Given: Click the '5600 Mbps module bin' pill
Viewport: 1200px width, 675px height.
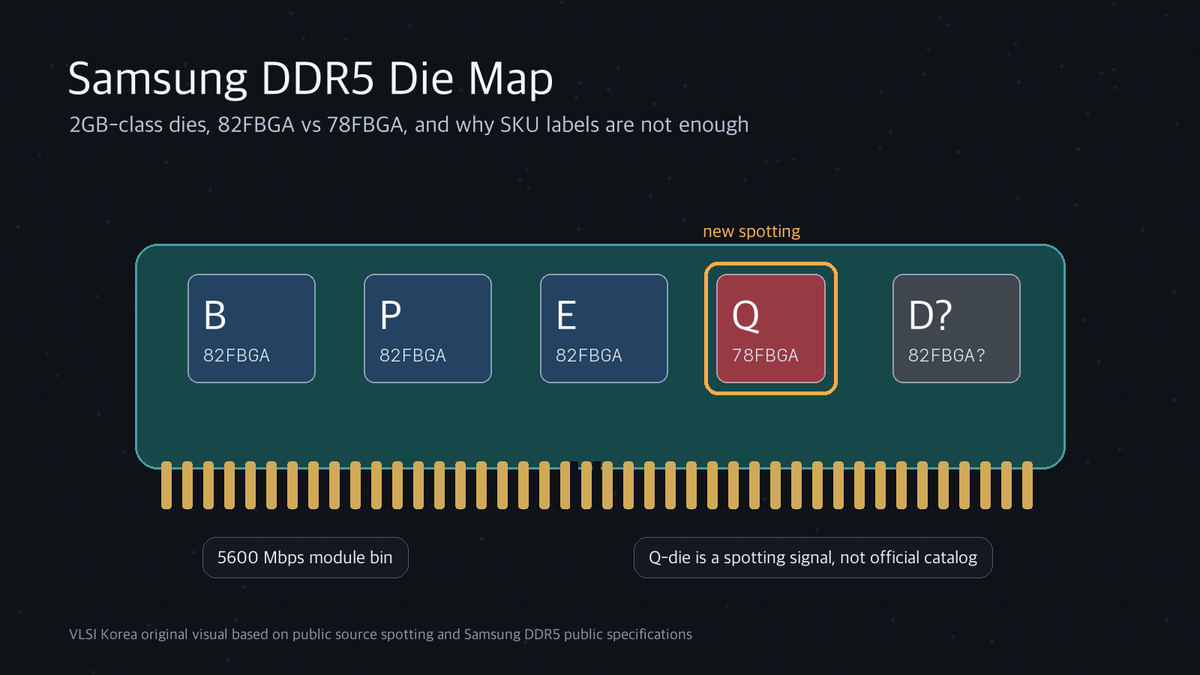Looking at the screenshot, I should coord(306,558).
